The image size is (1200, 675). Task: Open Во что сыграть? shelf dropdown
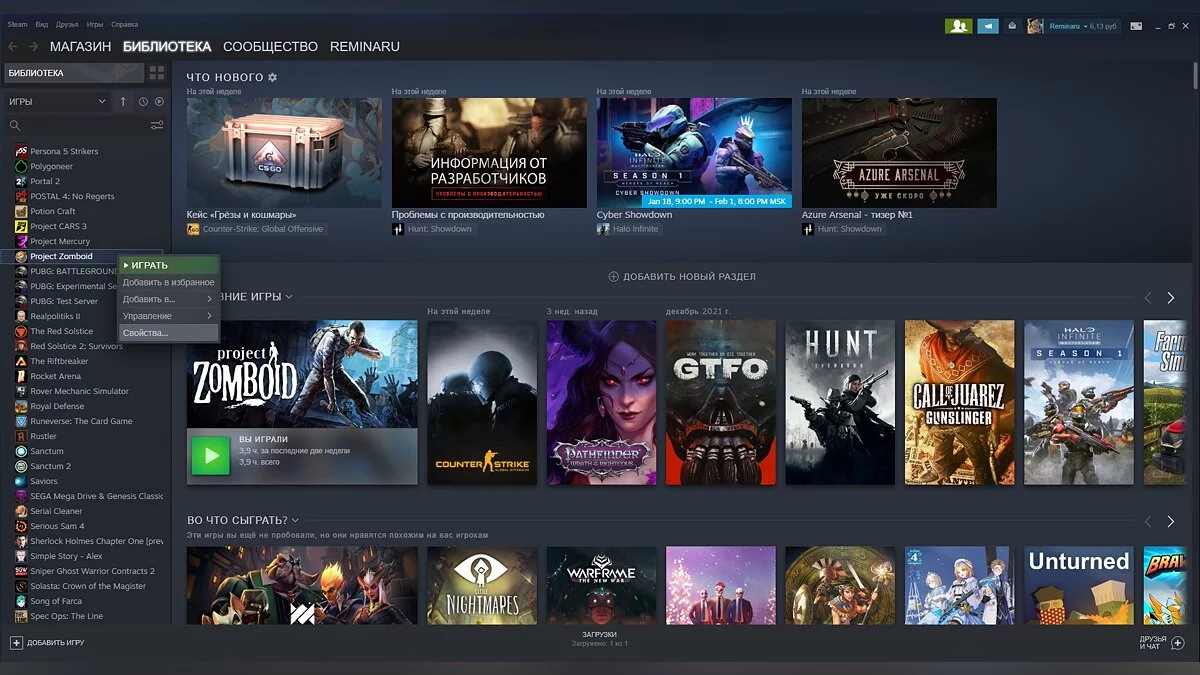(x=295, y=520)
